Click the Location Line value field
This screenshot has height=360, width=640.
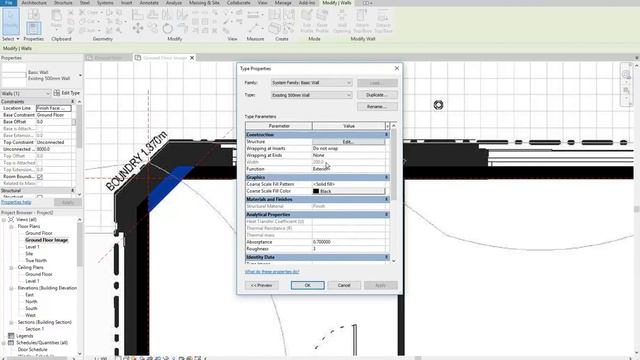[53, 108]
